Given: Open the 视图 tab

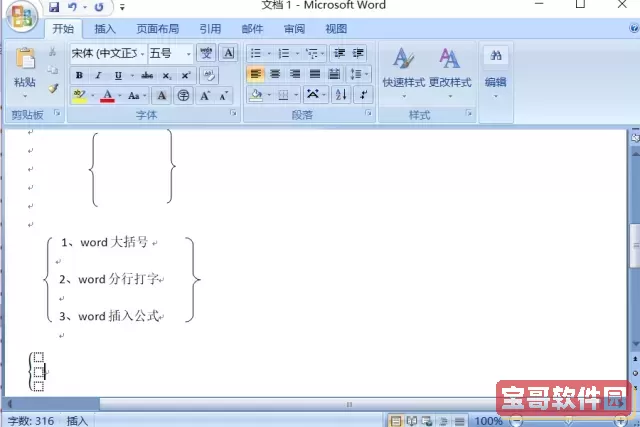Looking at the screenshot, I should 336,29.
